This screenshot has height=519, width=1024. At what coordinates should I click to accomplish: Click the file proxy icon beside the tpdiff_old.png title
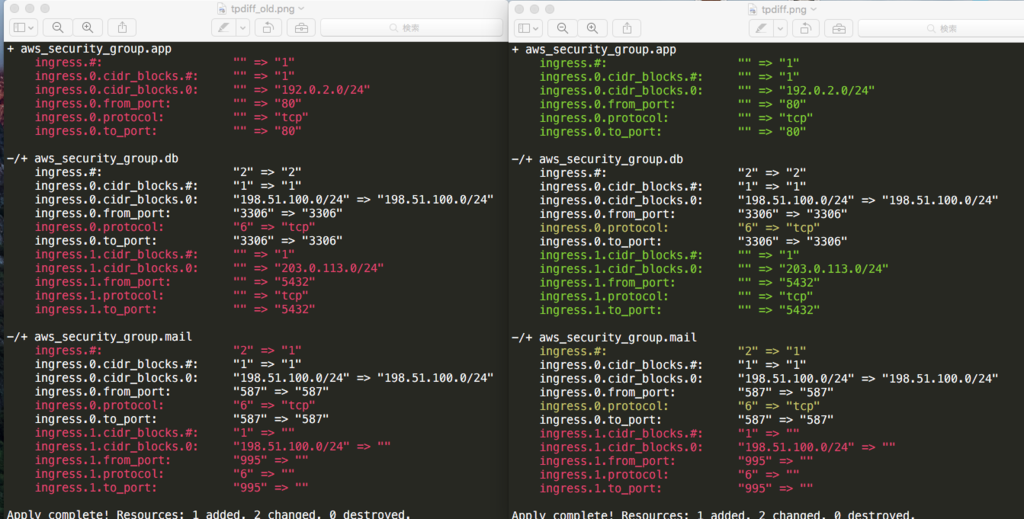pos(221,9)
